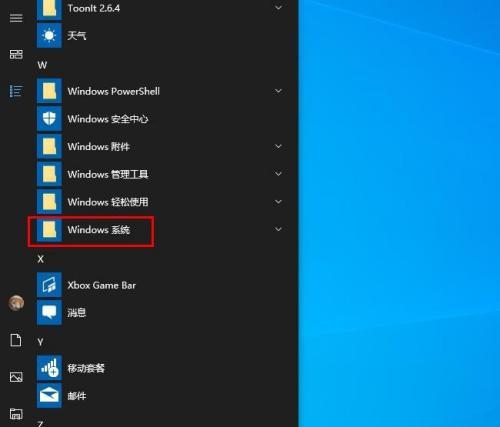Screen dimensions: 500x427
Task: Jump via the Y letter header
Action: click(x=40, y=342)
